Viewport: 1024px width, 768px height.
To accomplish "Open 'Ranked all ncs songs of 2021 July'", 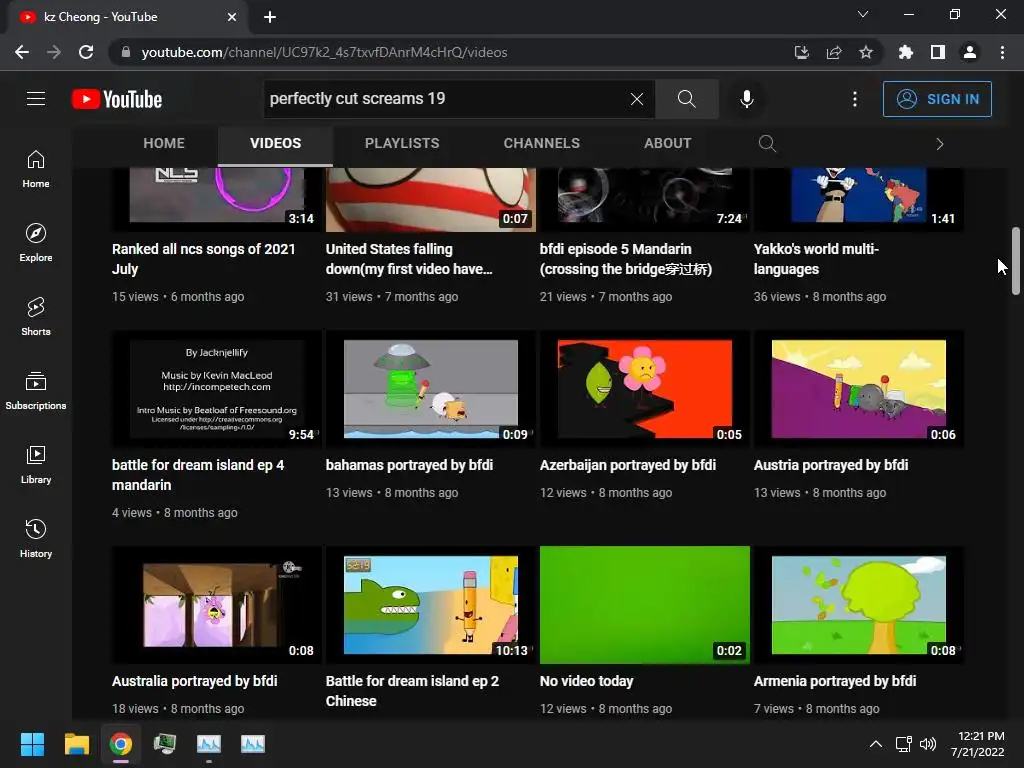I will pyautogui.click(x=203, y=259).
